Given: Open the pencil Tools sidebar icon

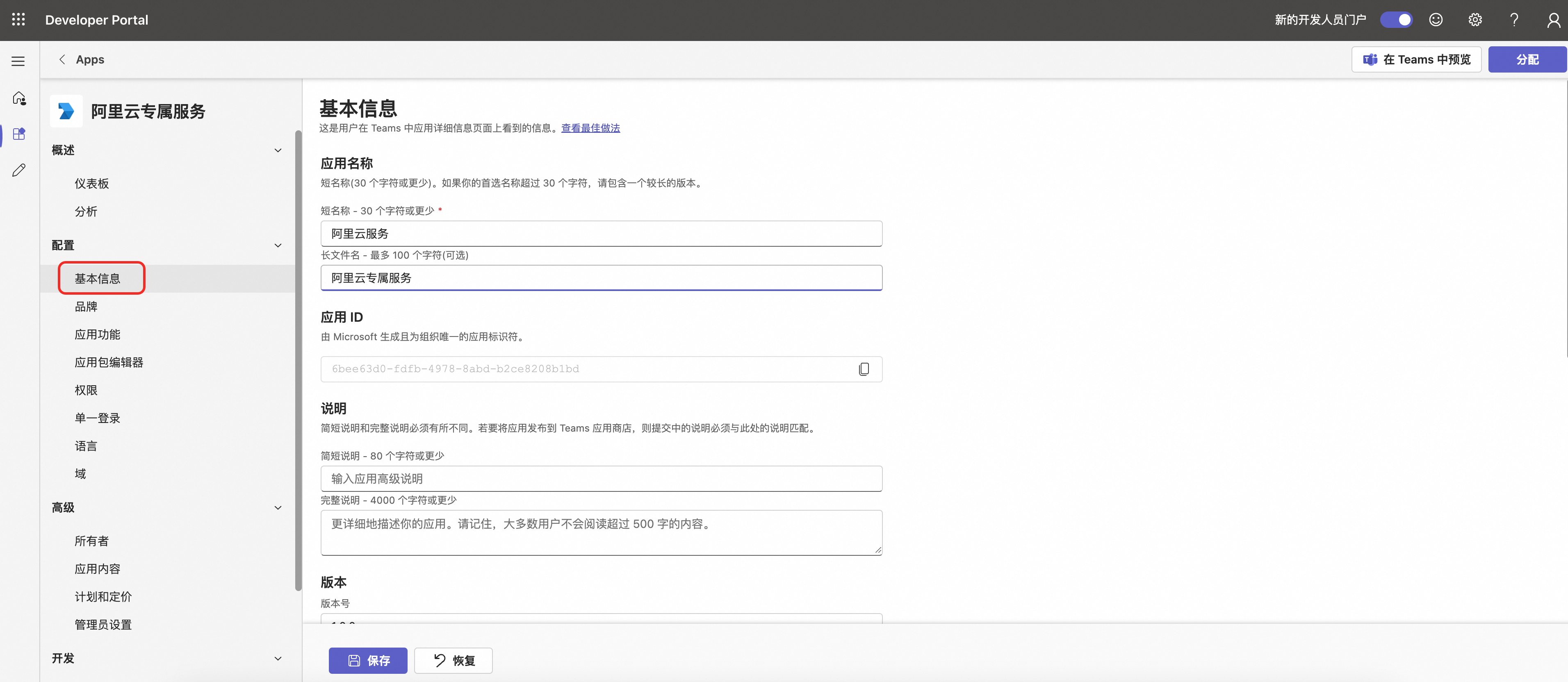Looking at the screenshot, I should pyautogui.click(x=19, y=170).
